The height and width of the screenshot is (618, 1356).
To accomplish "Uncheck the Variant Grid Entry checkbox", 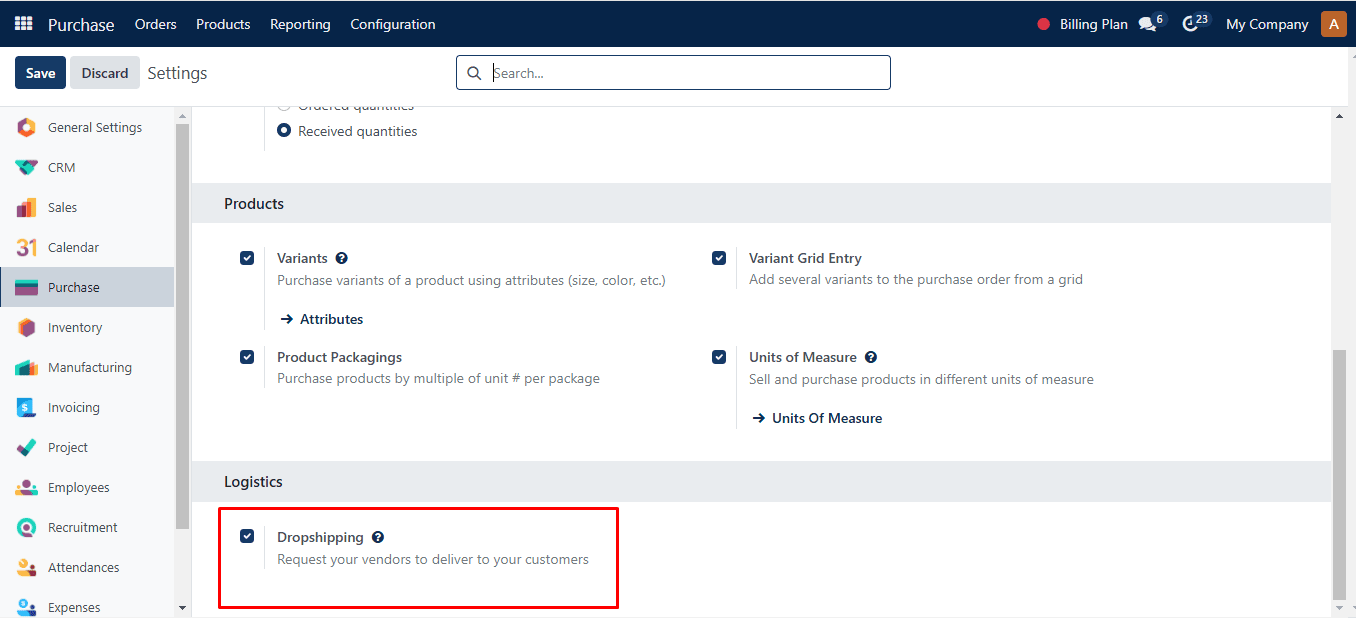I will coord(719,258).
